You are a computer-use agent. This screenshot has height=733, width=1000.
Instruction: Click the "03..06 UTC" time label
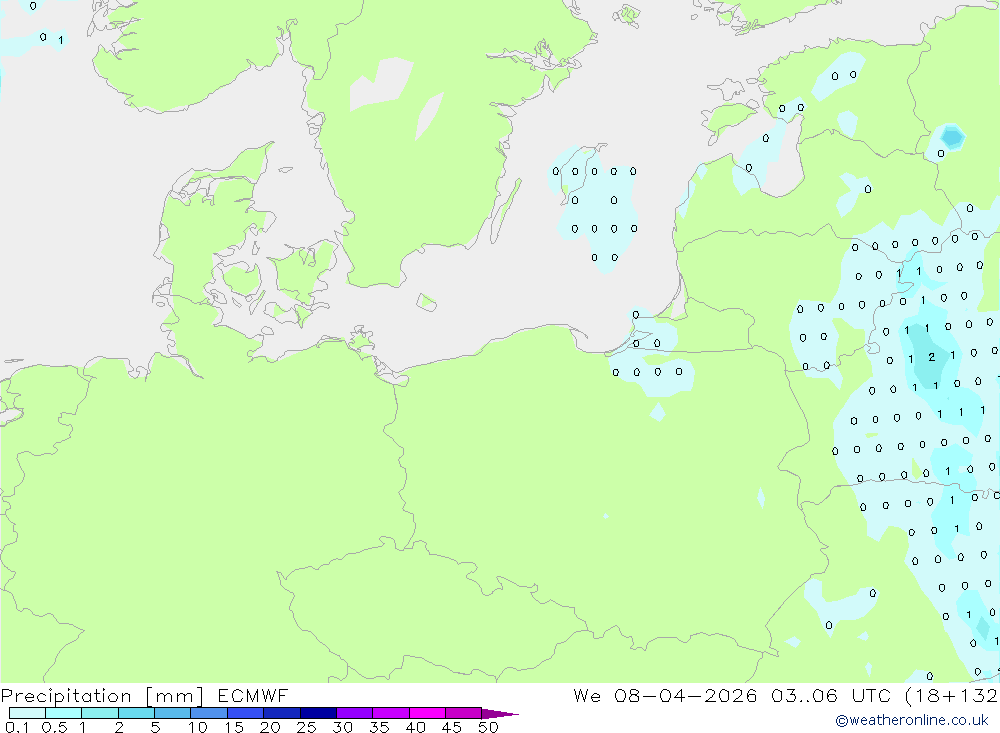coord(830,695)
